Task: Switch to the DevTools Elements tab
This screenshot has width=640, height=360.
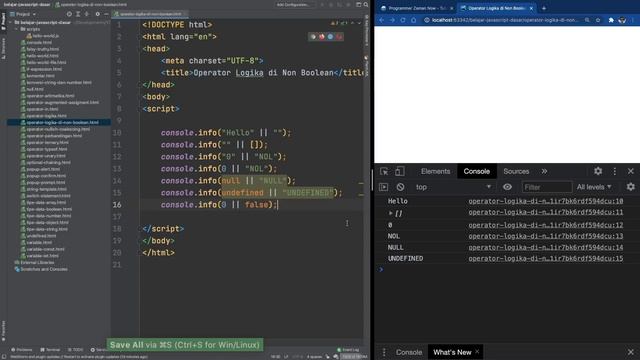Action: (436, 171)
